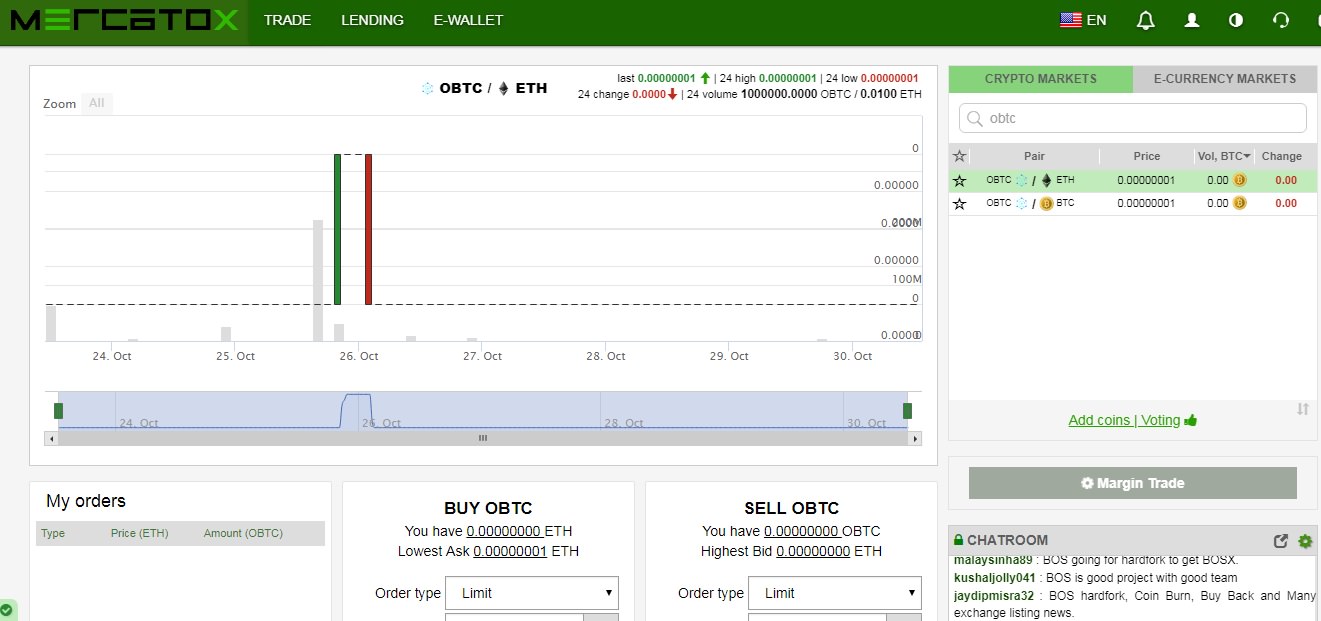Click the navigator scroll right arrow
This screenshot has width=1321, height=621.
[914, 438]
